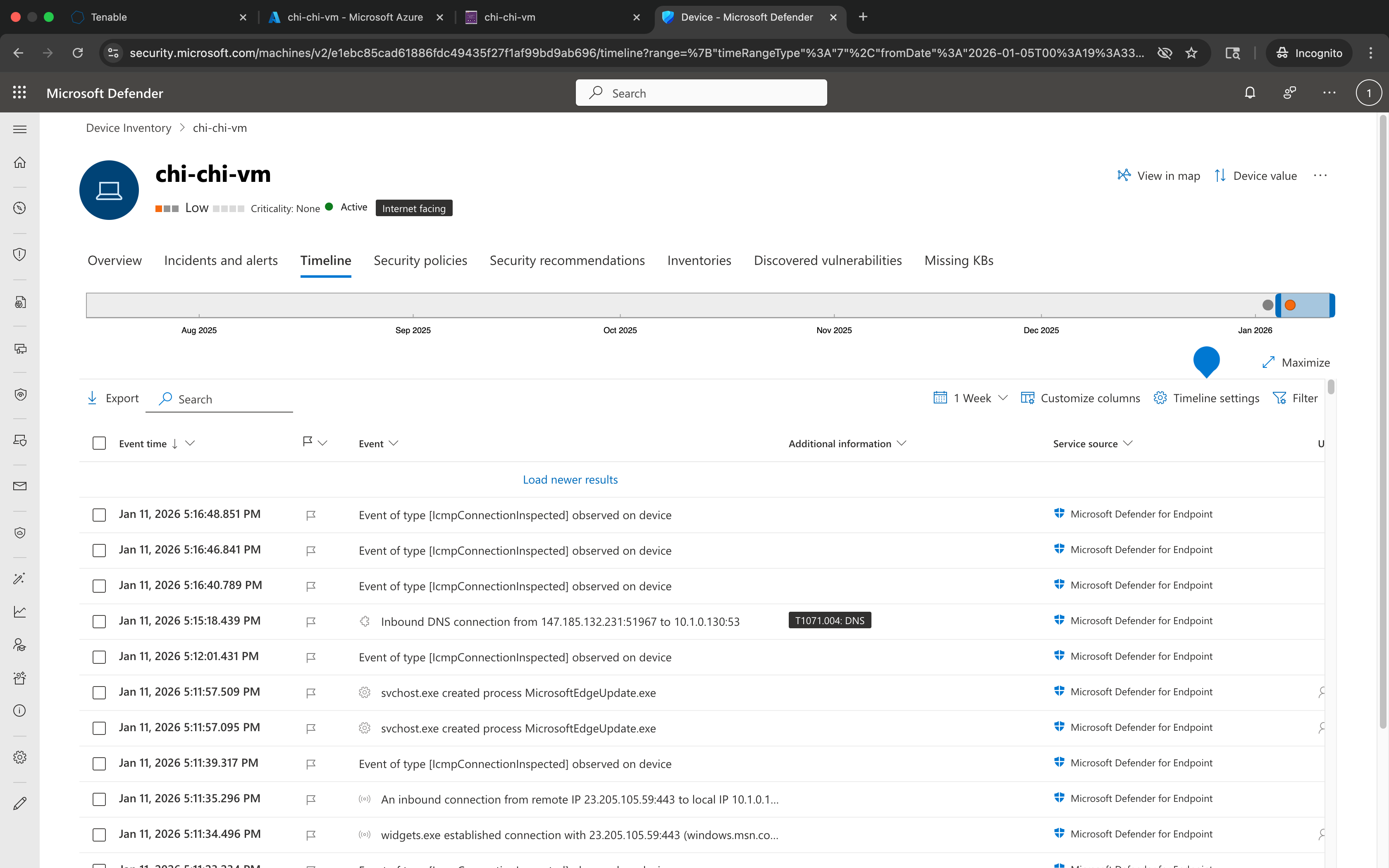Open the Discovered vulnerabilities tab
Image resolution: width=1389 pixels, height=868 pixels.
(x=828, y=261)
